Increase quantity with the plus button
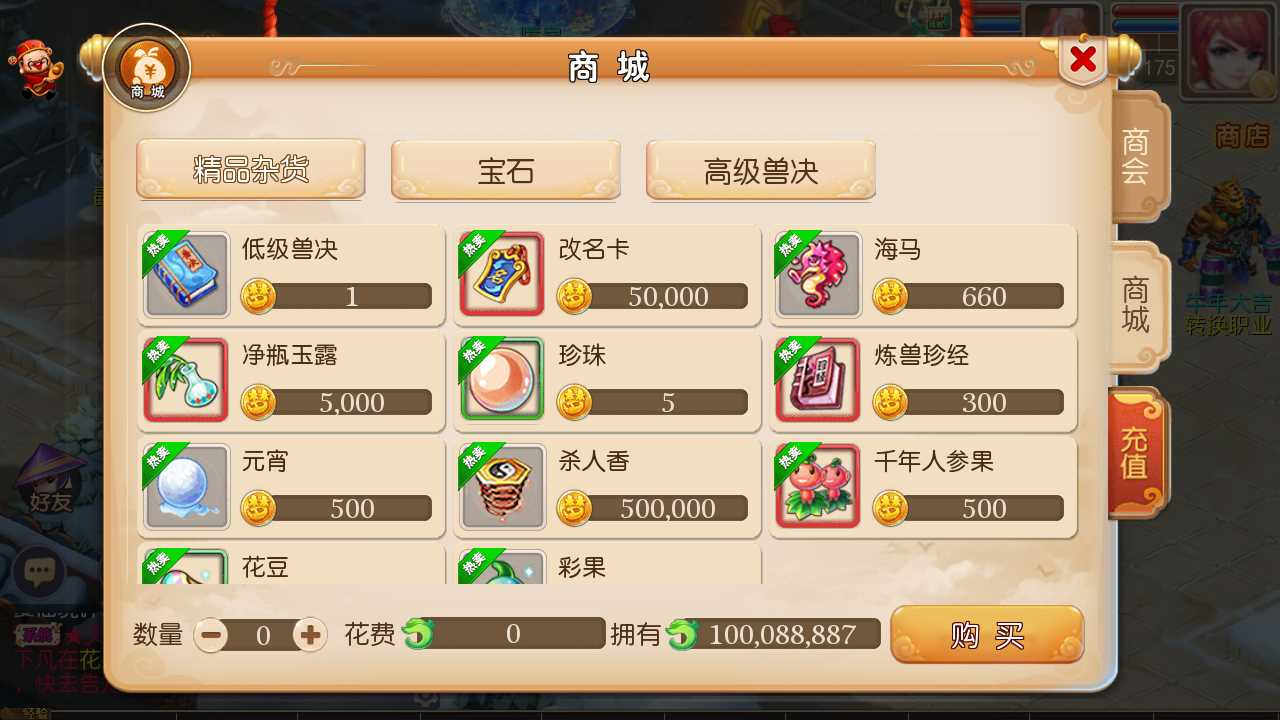Image resolution: width=1280 pixels, height=720 pixels. 310,635
